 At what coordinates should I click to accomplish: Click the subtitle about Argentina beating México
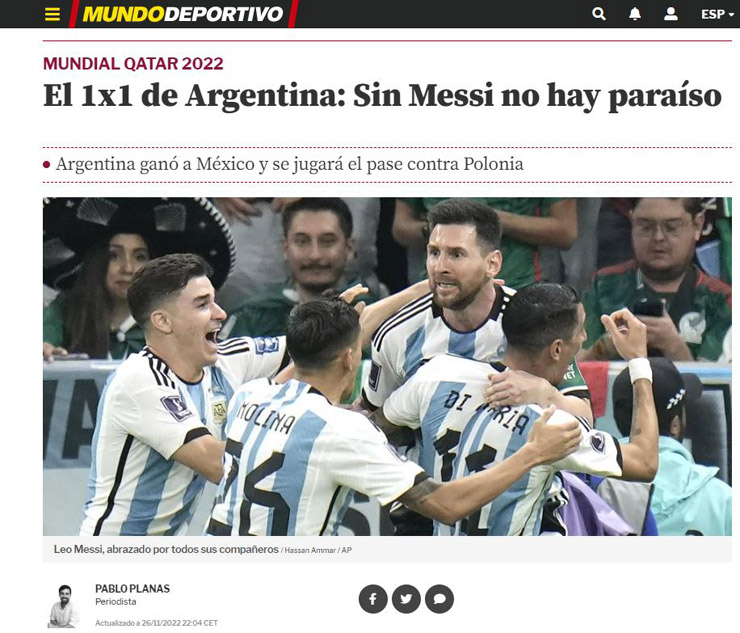pos(289,164)
